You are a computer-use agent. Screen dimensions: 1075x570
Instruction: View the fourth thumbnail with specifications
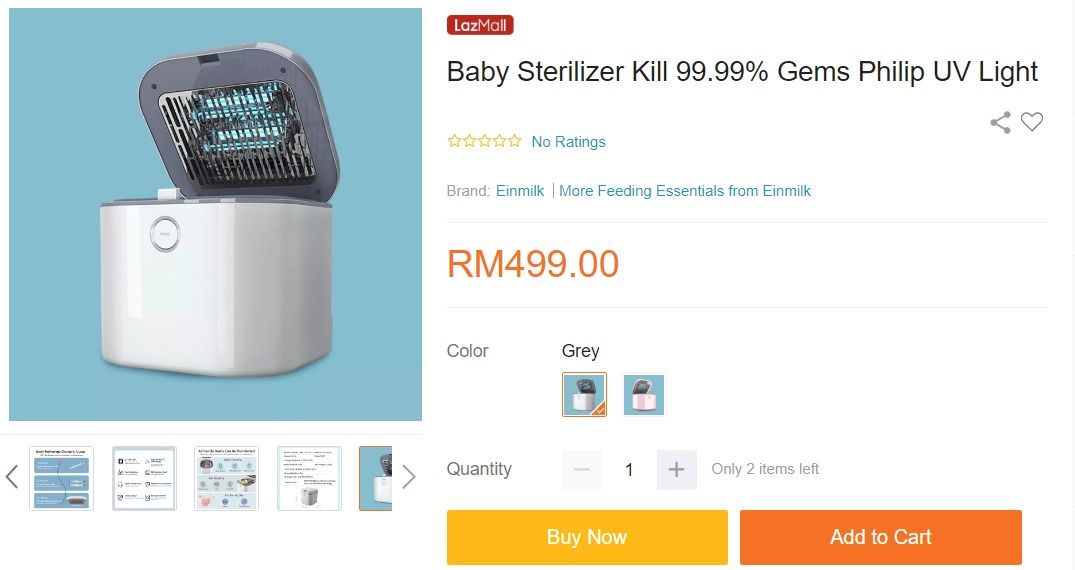[x=309, y=478]
